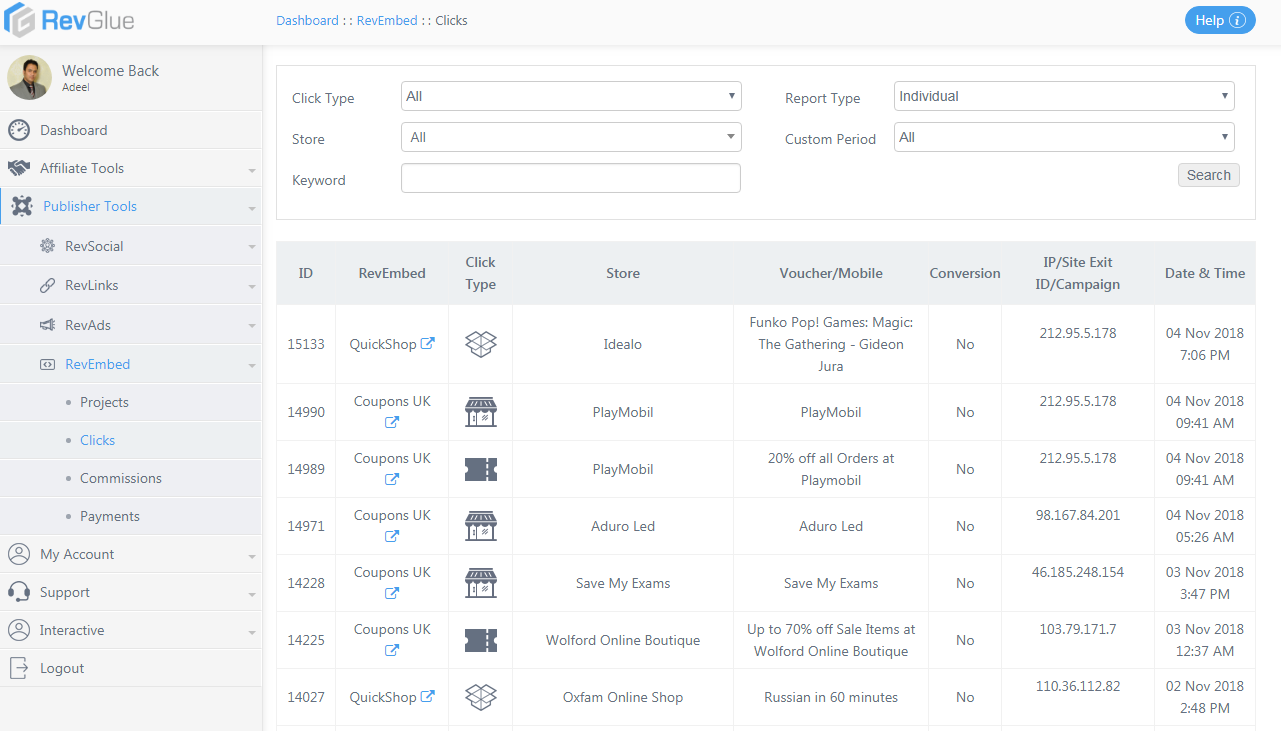Viewport: 1281px width, 731px height.
Task: Click the store icon in row 14990
Action: 481,412
